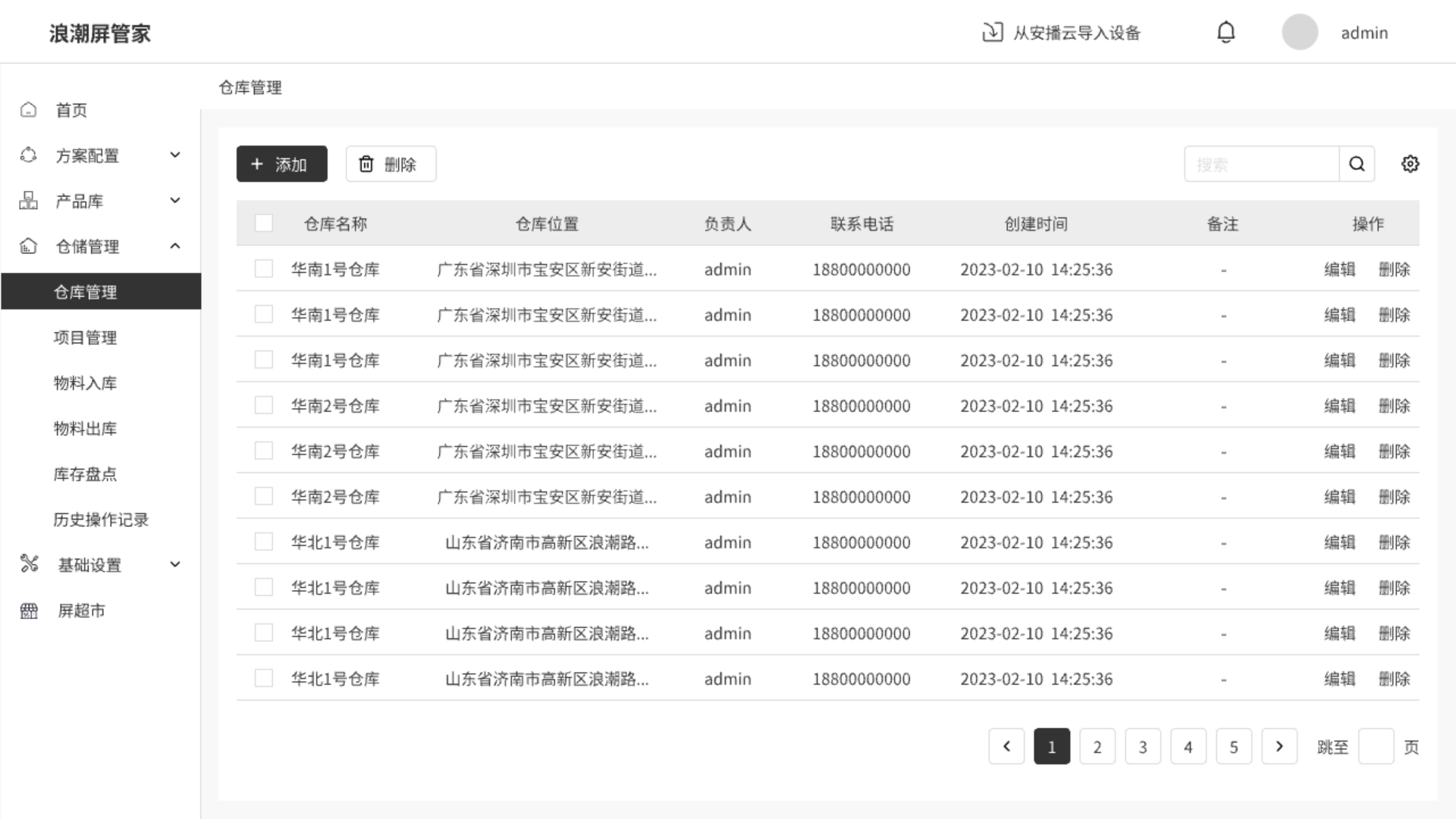Check the first 华南1号仓库 row checkbox
This screenshot has width=1456, height=819.
point(264,268)
